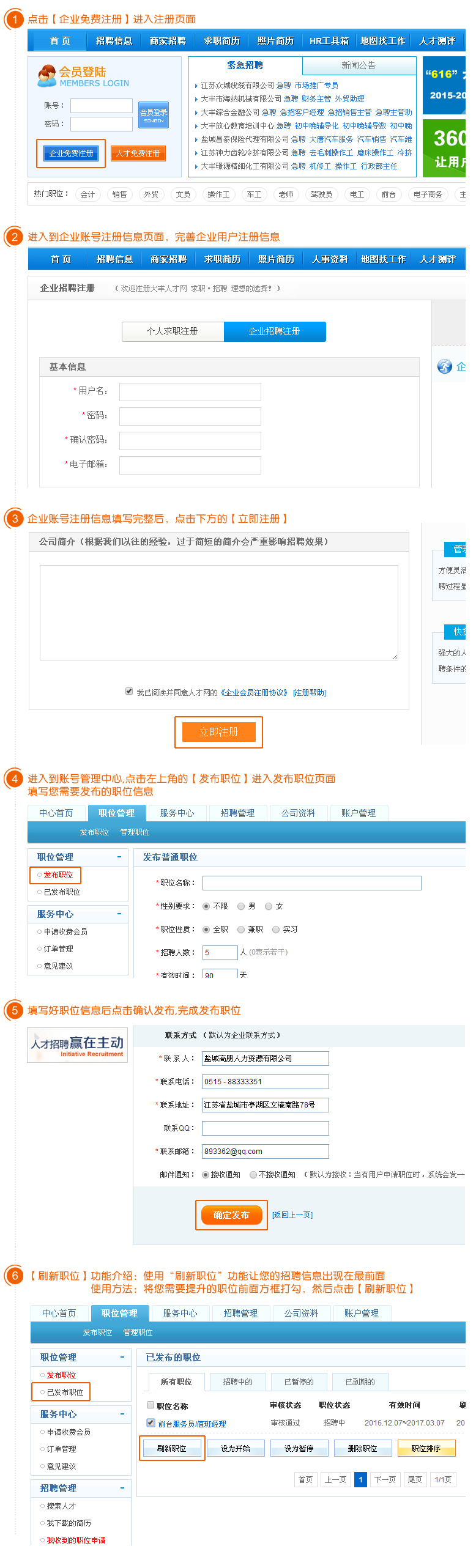Image resolution: width=476 pixels, height=1568 pixels.
Task: Click the orange step 6 number circle
Action: [15, 1276]
